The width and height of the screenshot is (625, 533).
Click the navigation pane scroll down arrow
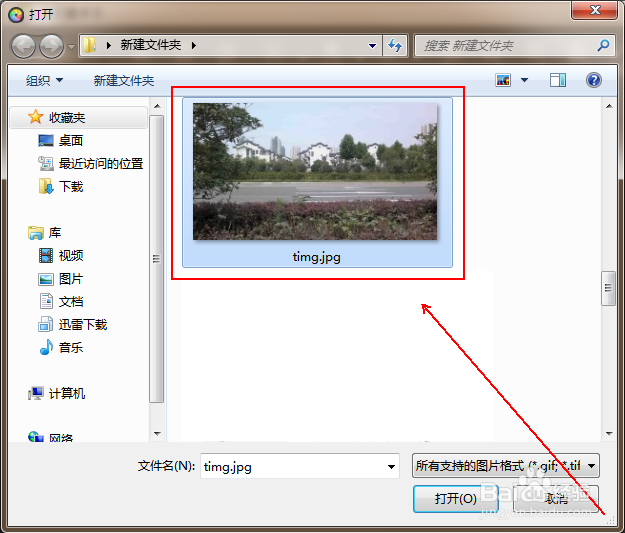[x=157, y=433]
